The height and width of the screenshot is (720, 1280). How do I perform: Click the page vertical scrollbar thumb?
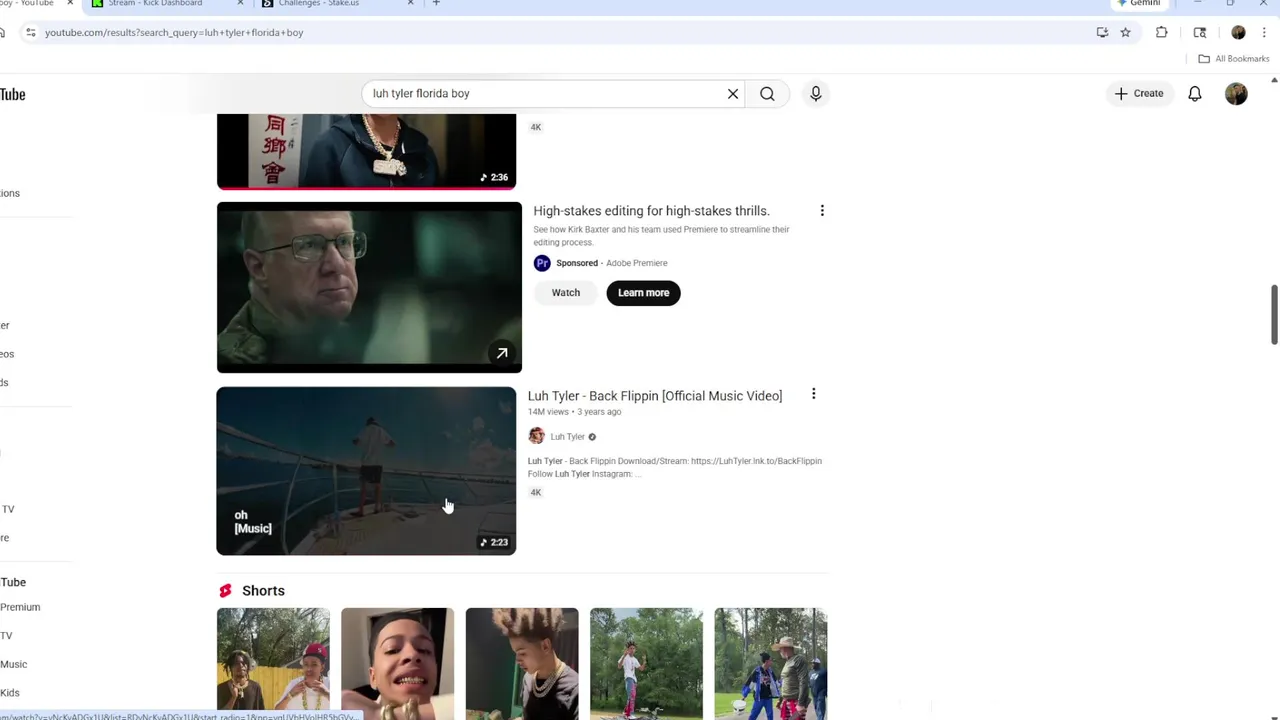click(1274, 314)
